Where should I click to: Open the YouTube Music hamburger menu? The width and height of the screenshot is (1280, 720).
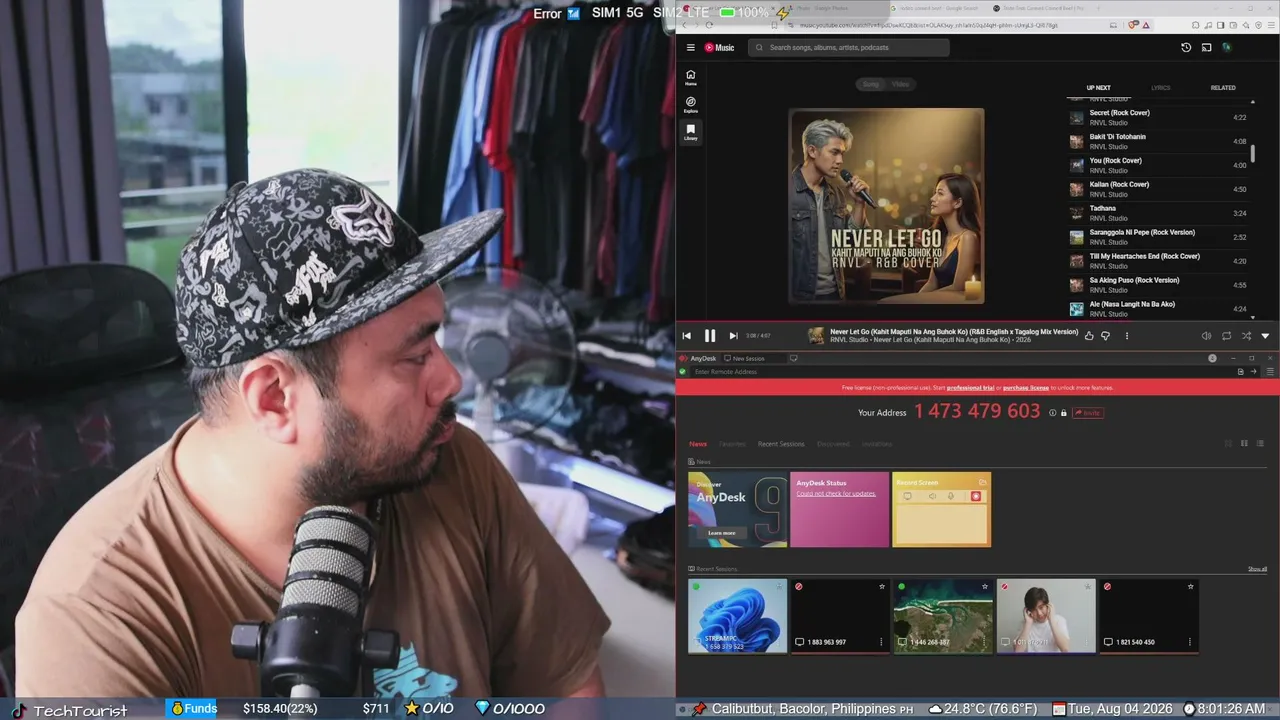(x=690, y=47)
